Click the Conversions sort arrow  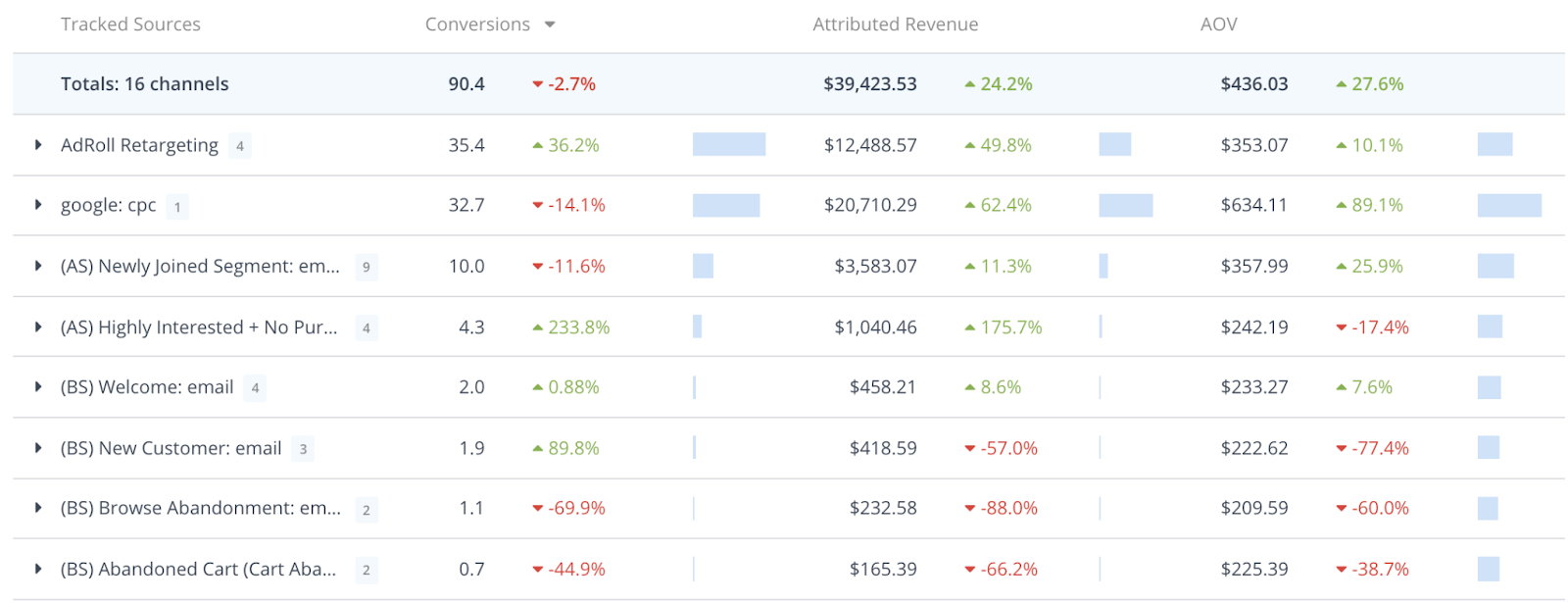550,25
